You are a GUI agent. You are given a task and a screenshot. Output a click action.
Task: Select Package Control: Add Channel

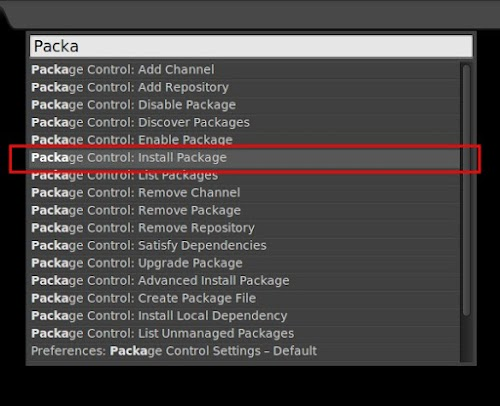pos(244,70)
